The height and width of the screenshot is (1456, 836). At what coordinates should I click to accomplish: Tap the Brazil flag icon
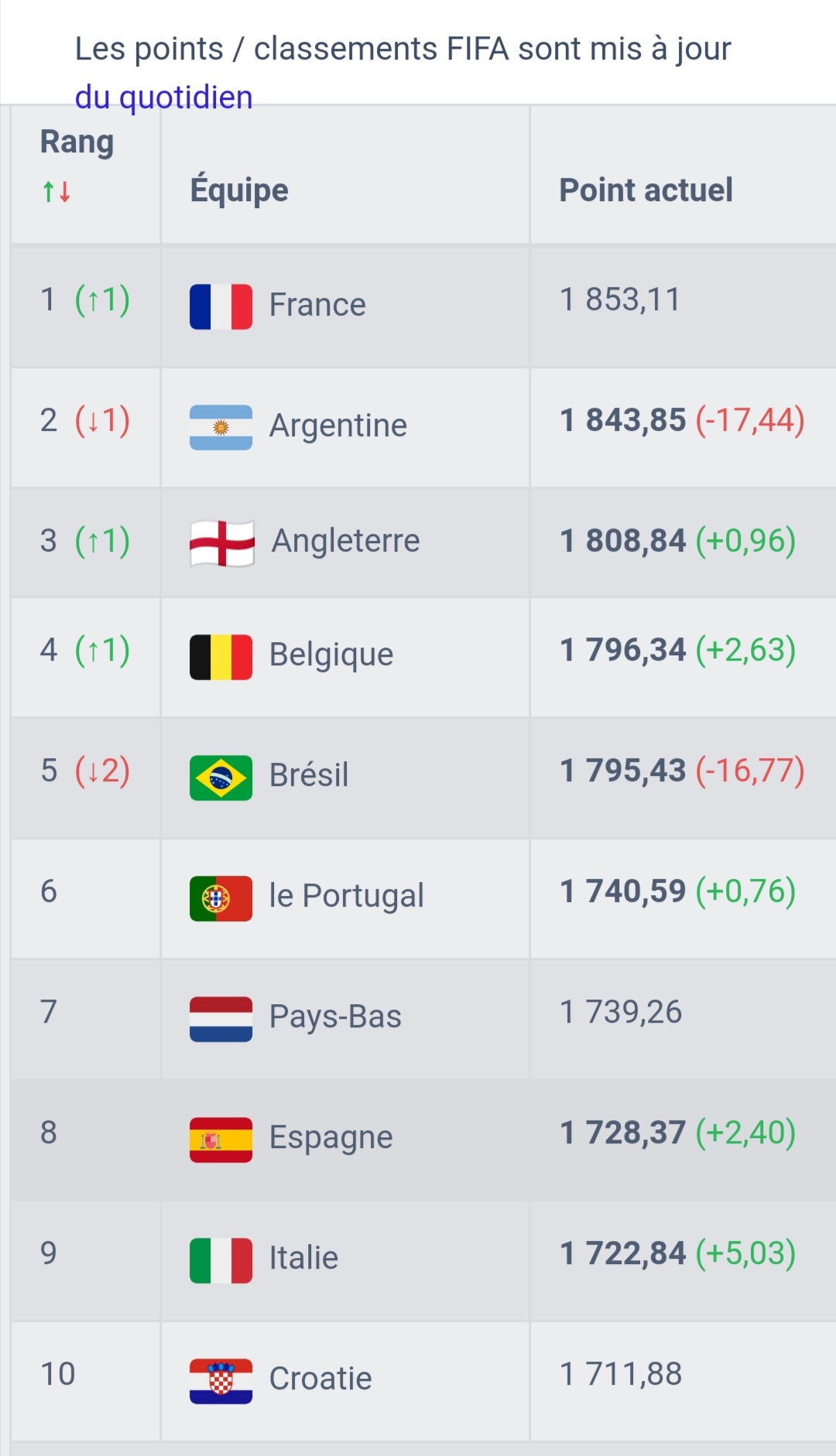(221, 778)
